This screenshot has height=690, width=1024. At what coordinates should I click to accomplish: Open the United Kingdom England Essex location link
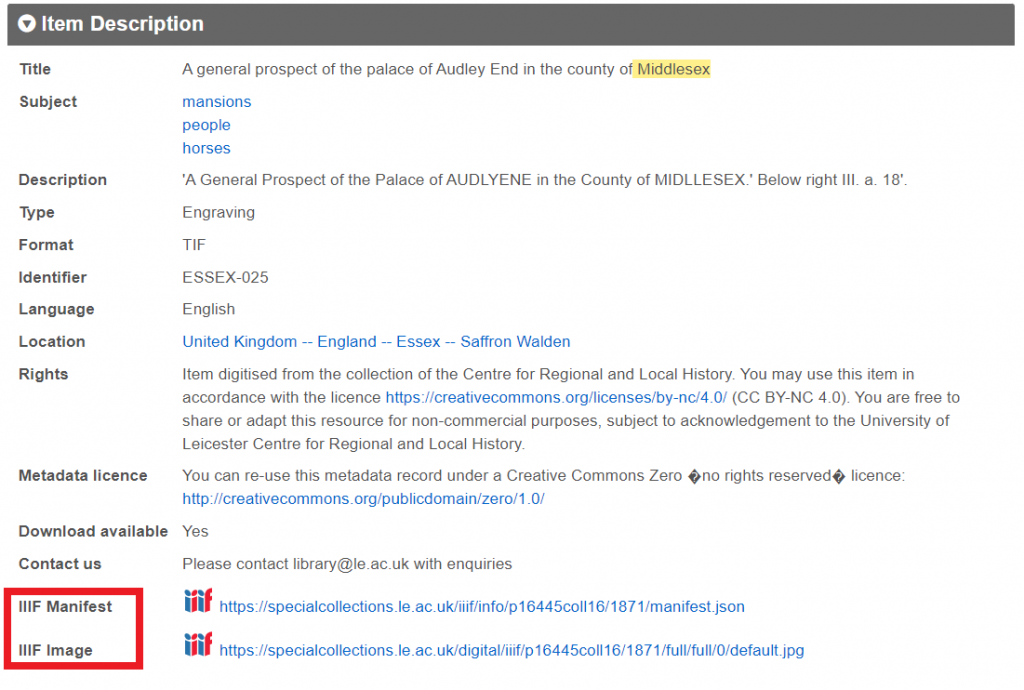[x=376, y=342]
